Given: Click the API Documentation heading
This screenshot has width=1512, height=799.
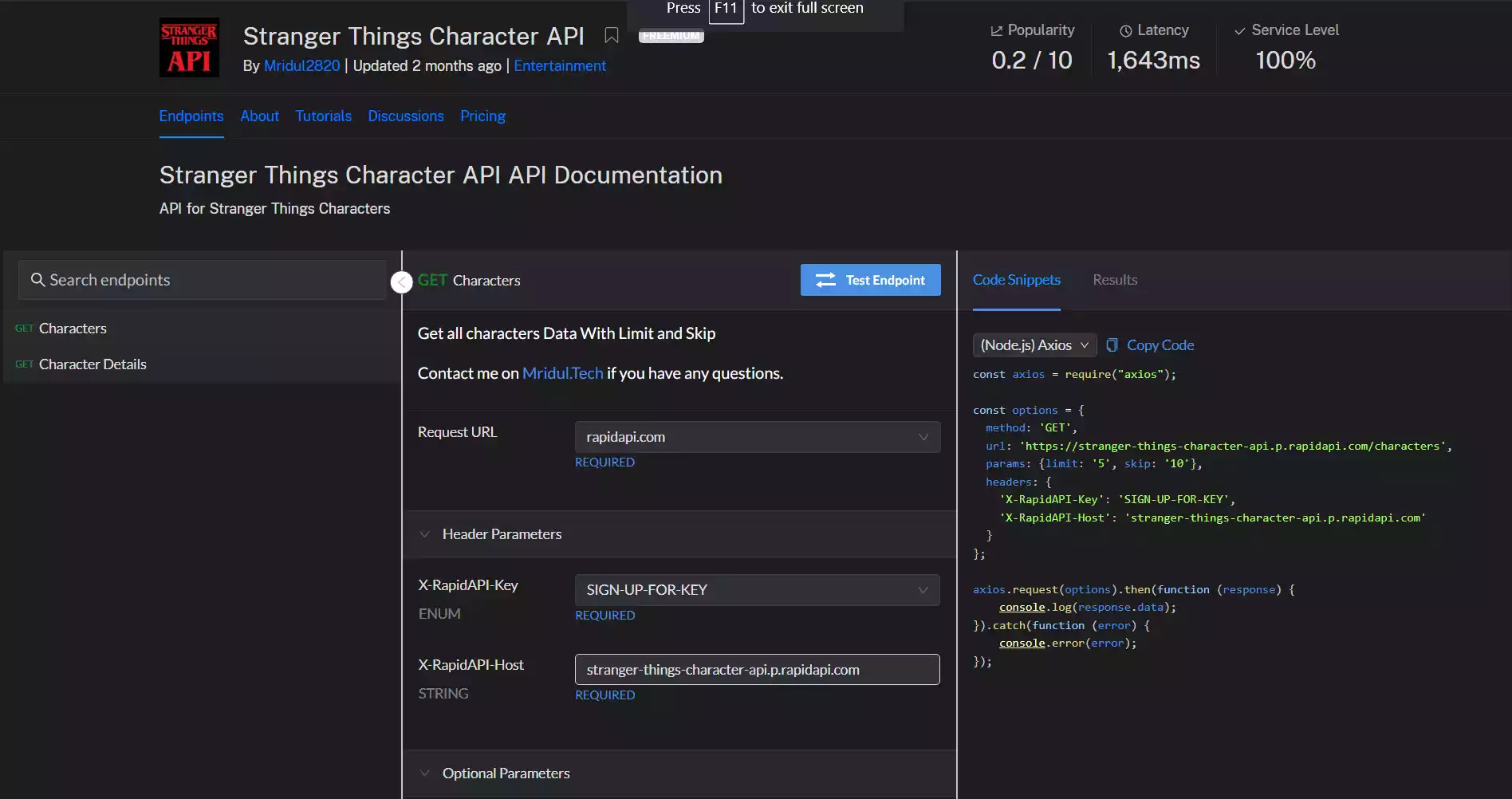Looking at the screenshot, I should tap(441, 175).
